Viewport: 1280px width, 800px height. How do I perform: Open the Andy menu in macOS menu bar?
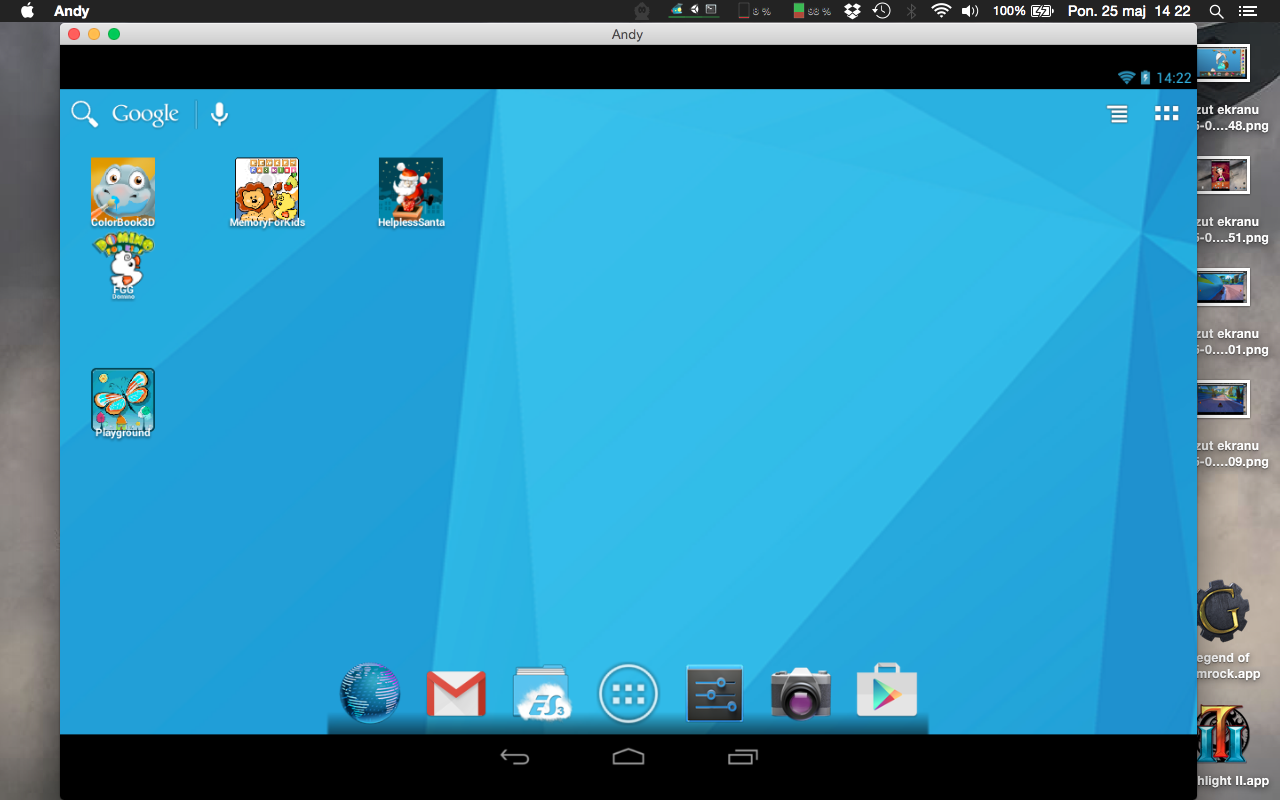71,11
